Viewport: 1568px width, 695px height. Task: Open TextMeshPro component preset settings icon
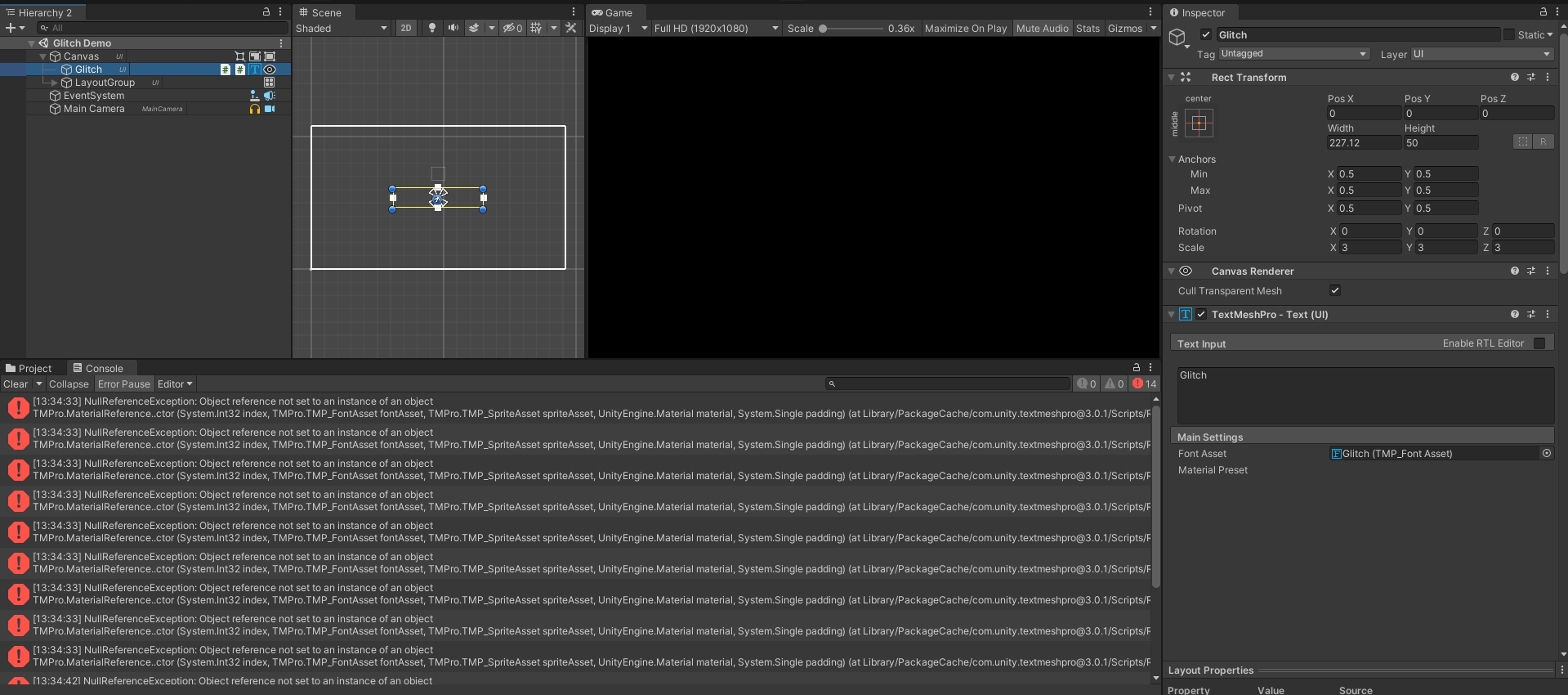pyautogui.click(x=1531, y=314)
